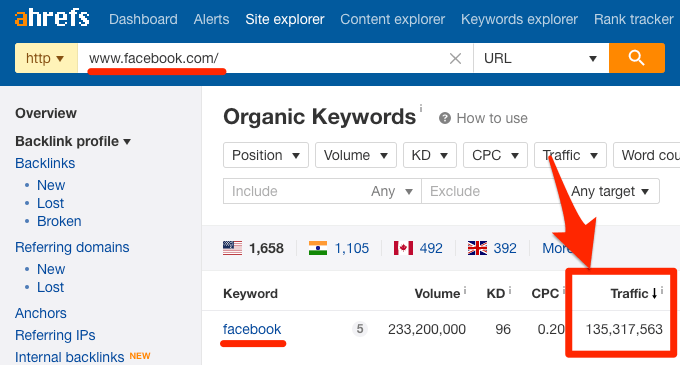This screenshot has width=680, height=365.
Task: Click the facebook keyword link
Action: coord(252,329)
